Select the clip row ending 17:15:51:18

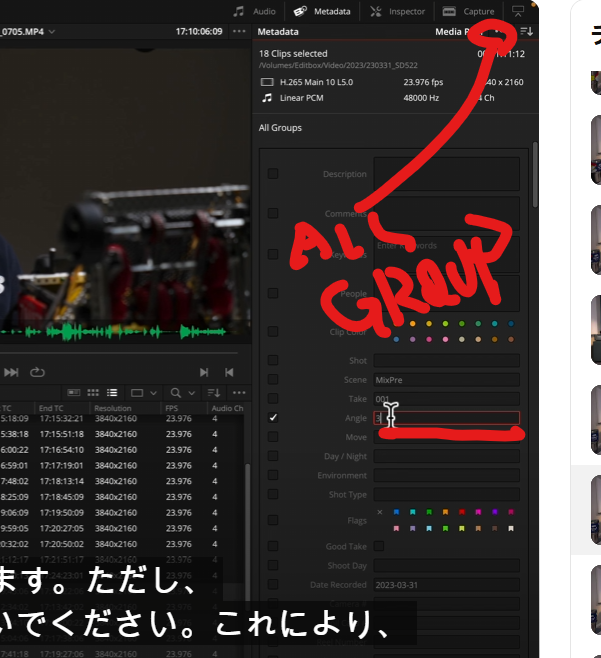point(122,434)
